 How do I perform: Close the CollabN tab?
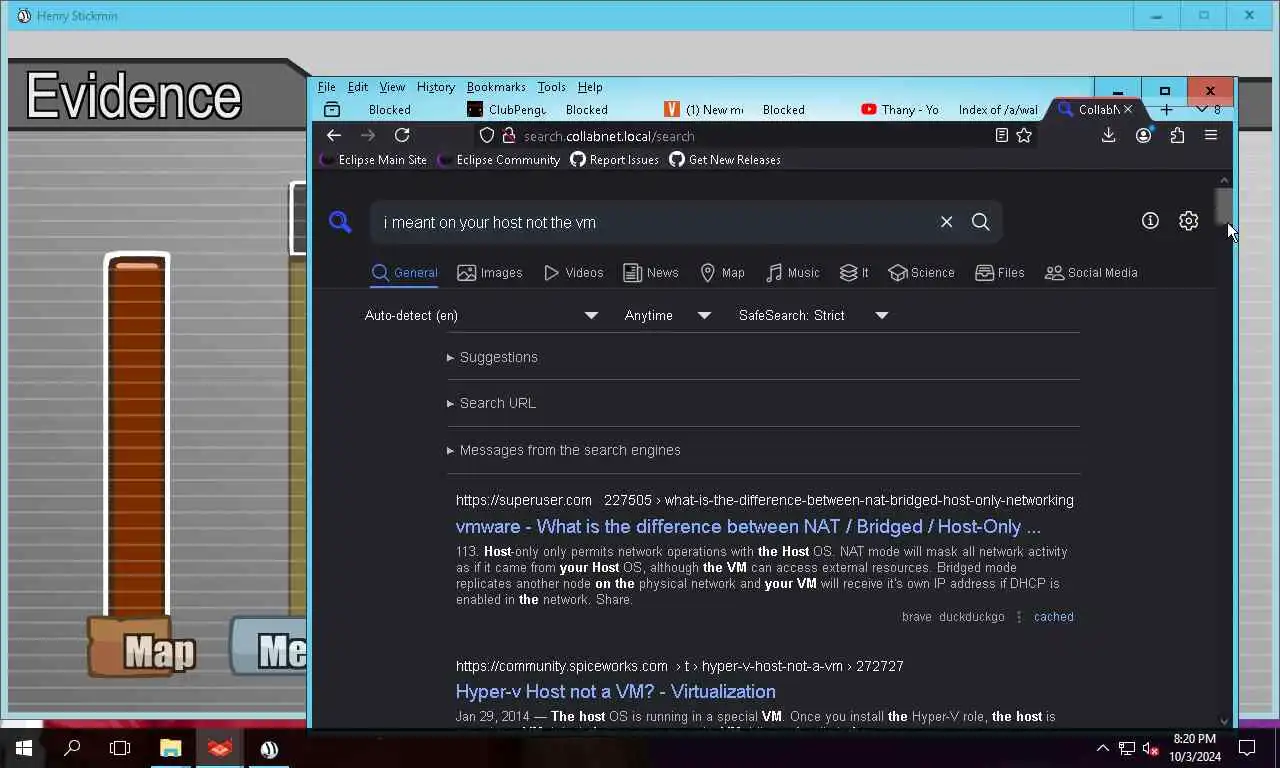pyautogui.click(x=1128, y=109)
